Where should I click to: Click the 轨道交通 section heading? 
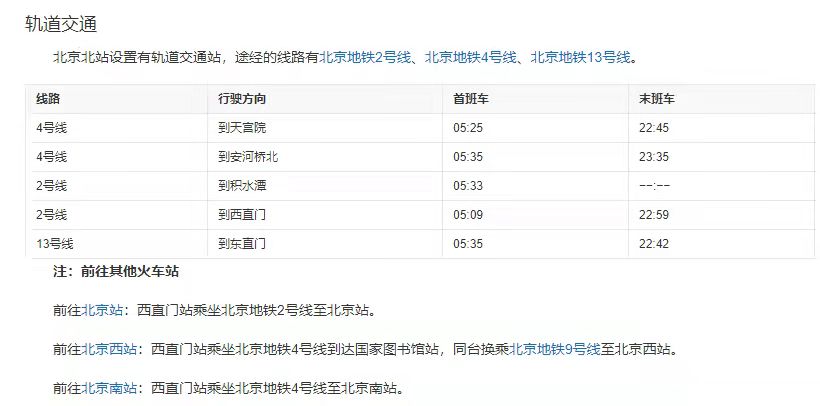61,25
